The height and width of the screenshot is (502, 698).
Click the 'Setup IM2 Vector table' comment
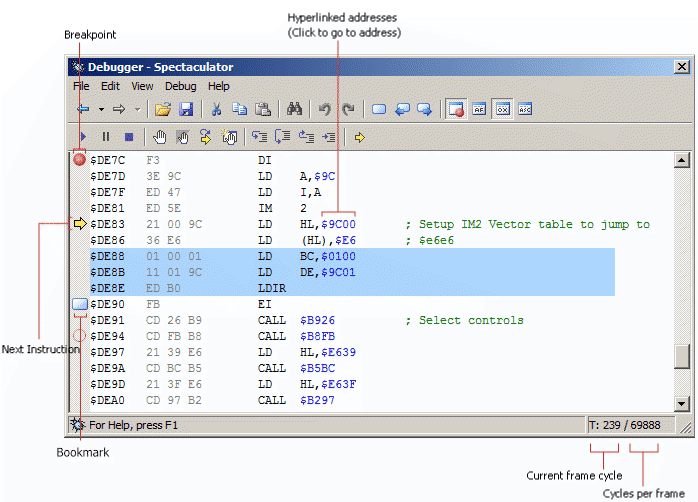(528, 224)
